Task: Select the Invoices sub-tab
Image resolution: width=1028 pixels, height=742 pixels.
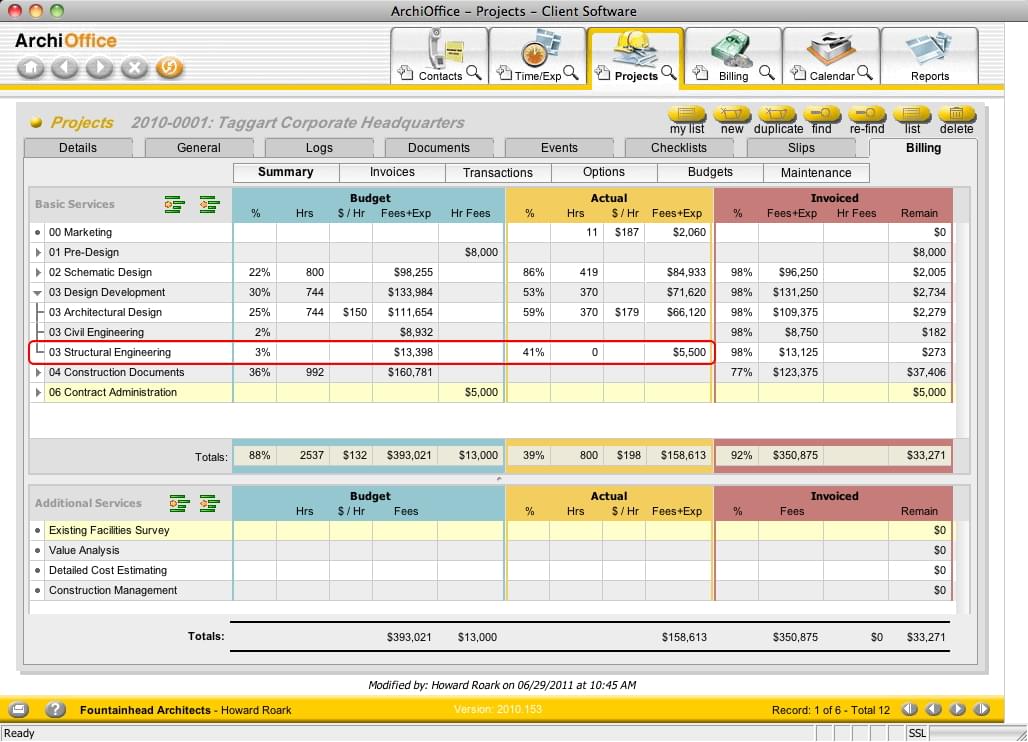Action: (x=392, y=172)
